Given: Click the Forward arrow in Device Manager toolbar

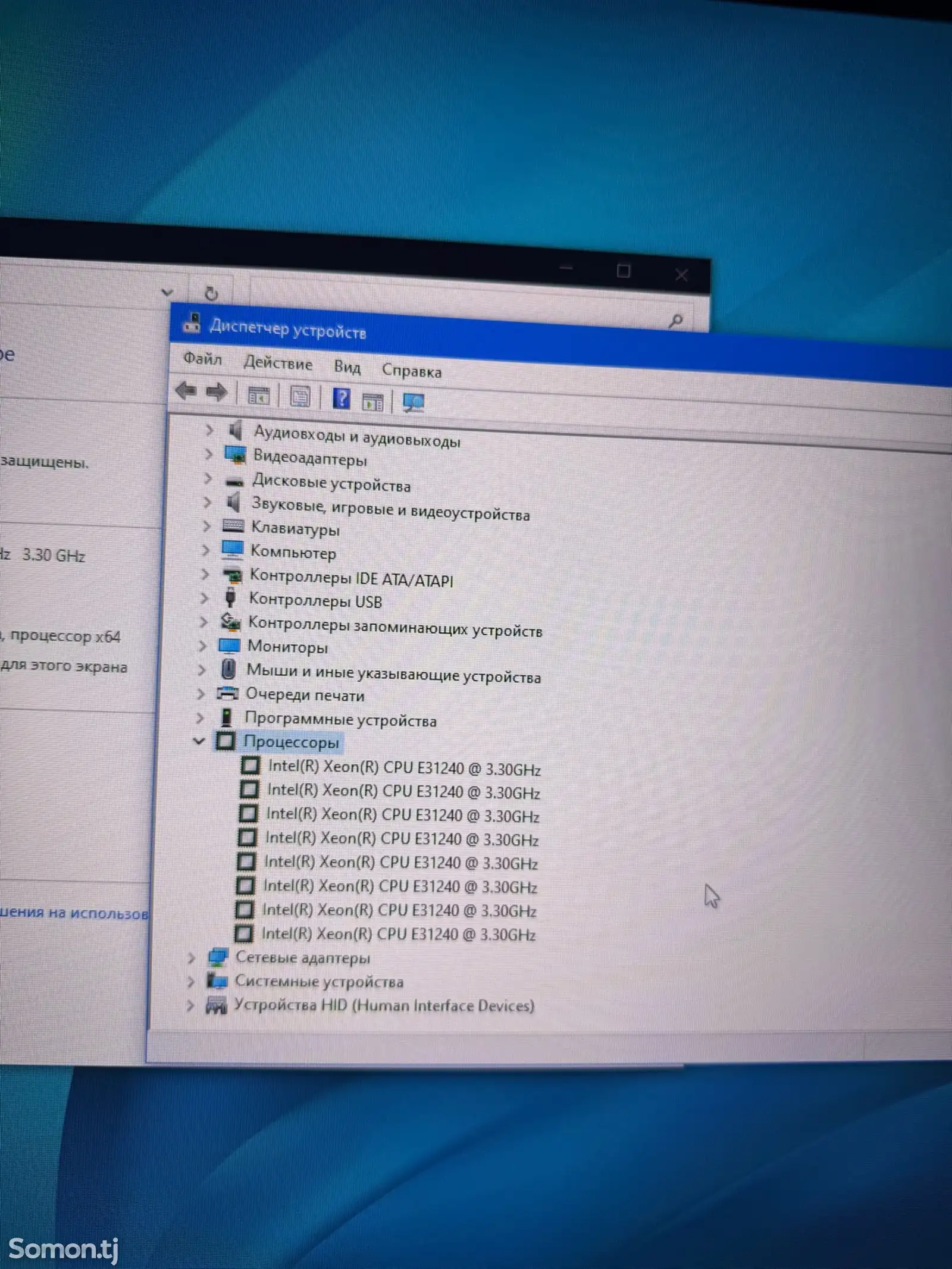Looking at the screenshot, I should click(x=217, y=392).
